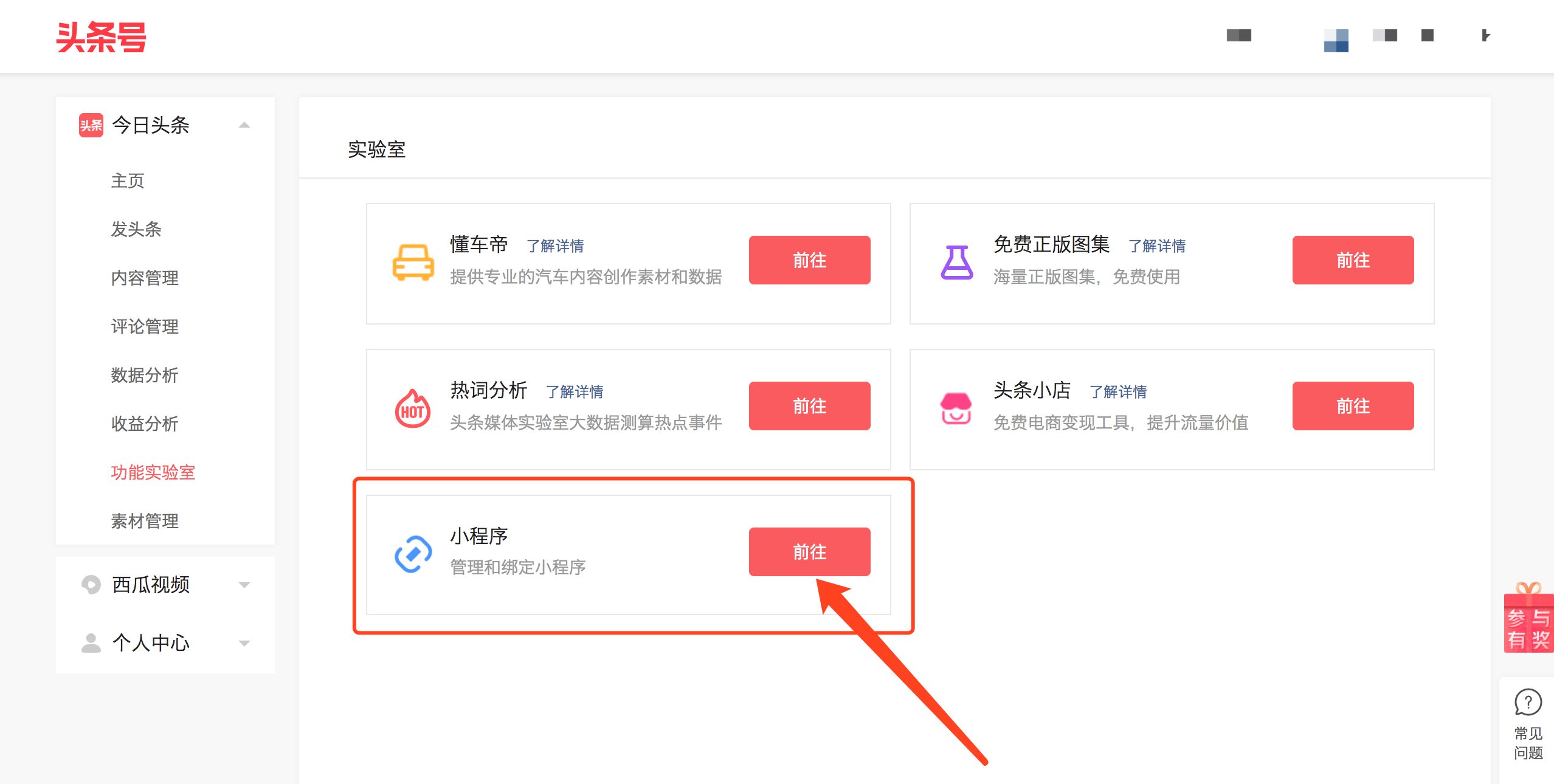Click the 西瓜视频 section label
The image size is (1554, 784).
[151, 585]
